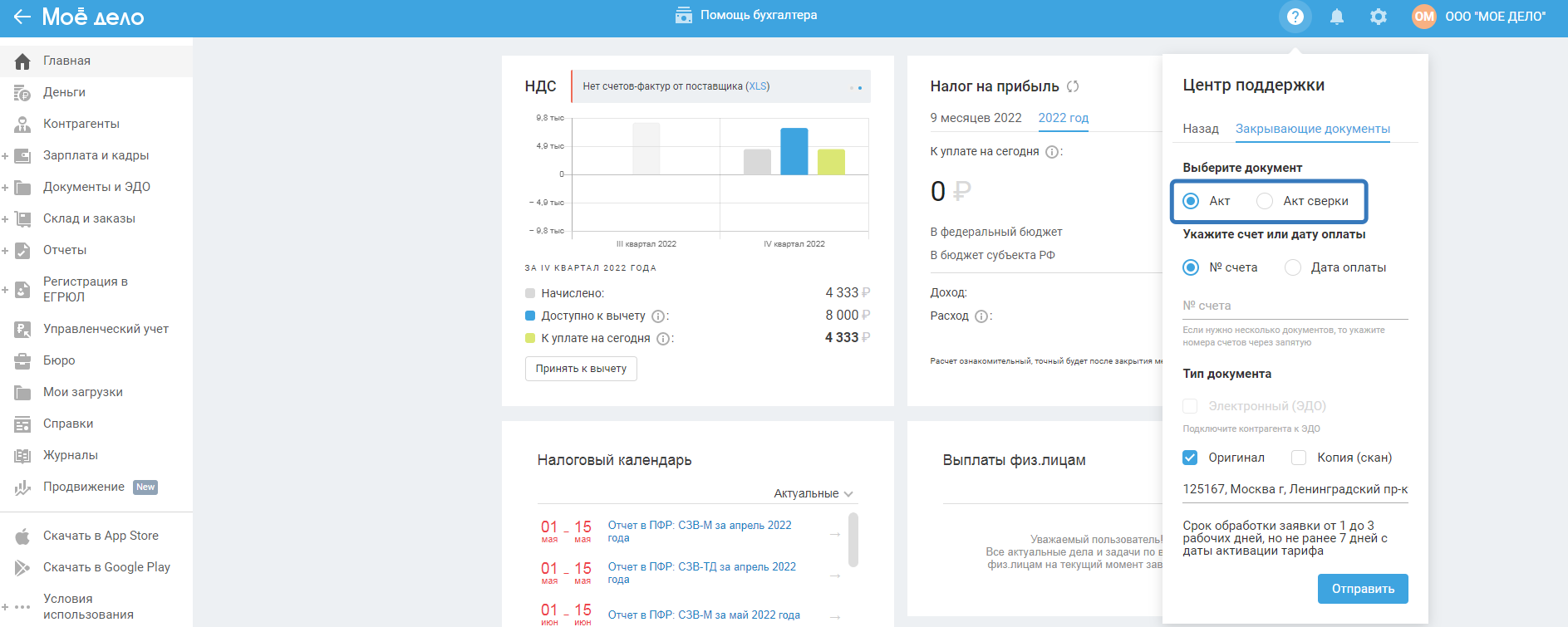Open the Актуальные dropdown in tax calendar
Screen dimensions: 1568x627
tap(813, 493)
